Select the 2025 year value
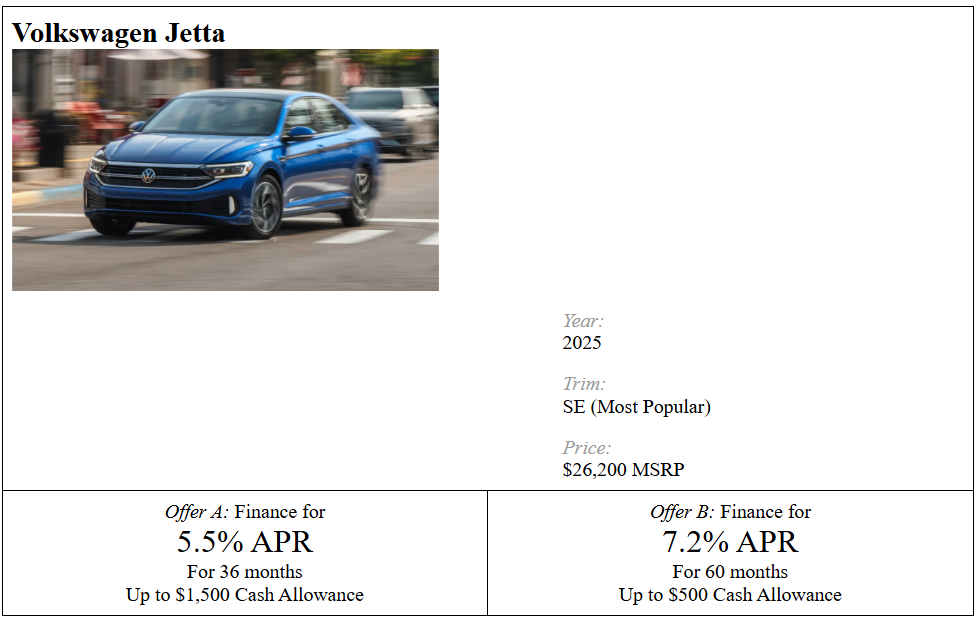The height and width of the screenshot is (620, 977). [582, 343]
